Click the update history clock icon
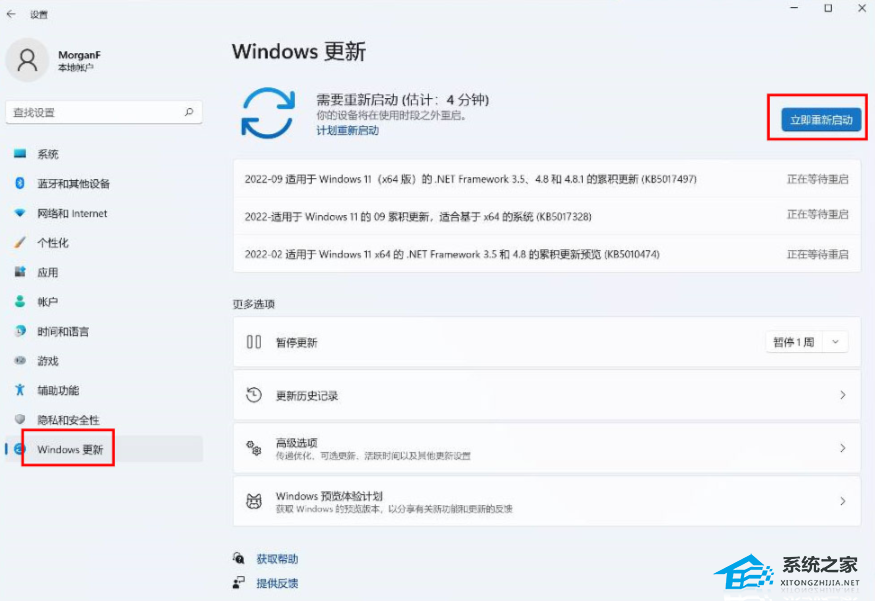Screen dimensions: 875x601 point(254,395)
